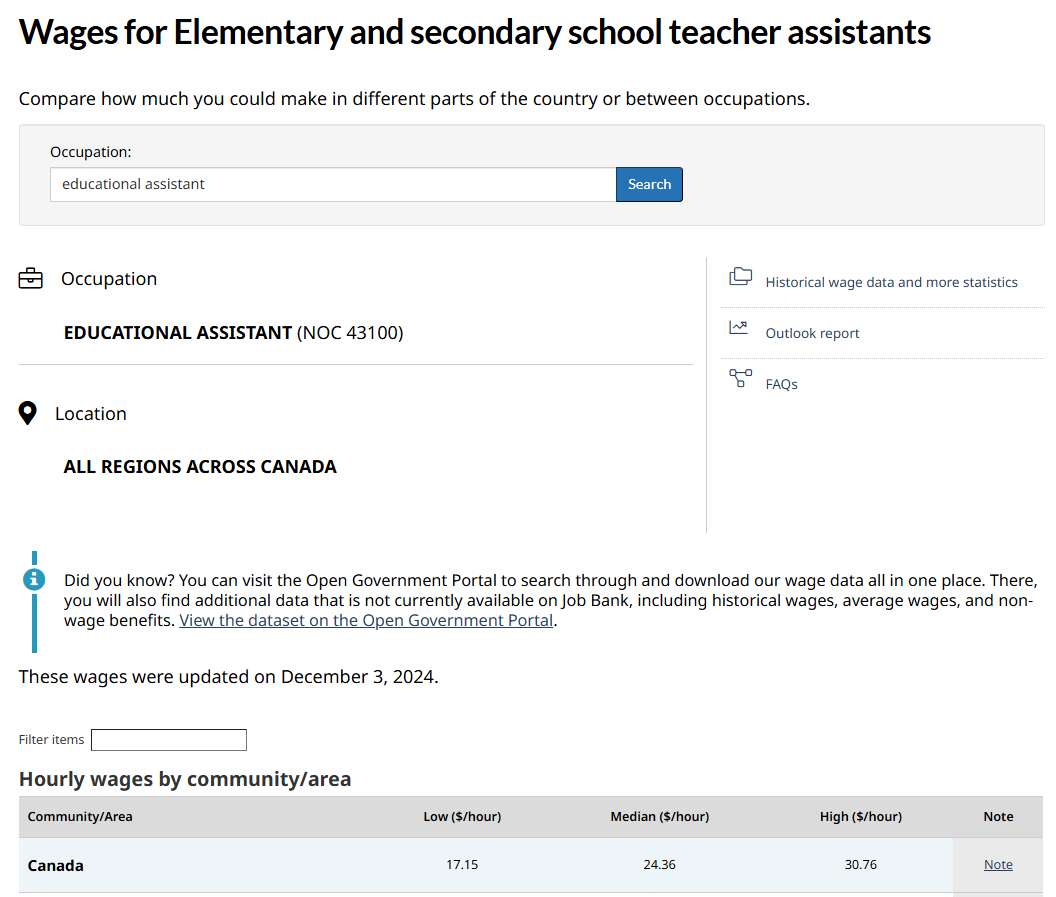Viewport: 1056px width, 897px height.
Task: Open the Note link in the Canada row
Action: 998,865
